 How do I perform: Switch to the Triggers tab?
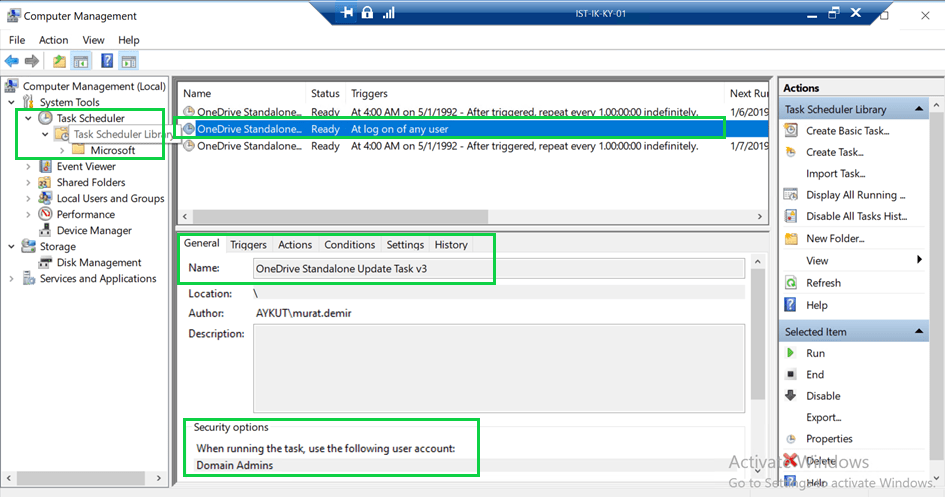(x=248, y=245)
